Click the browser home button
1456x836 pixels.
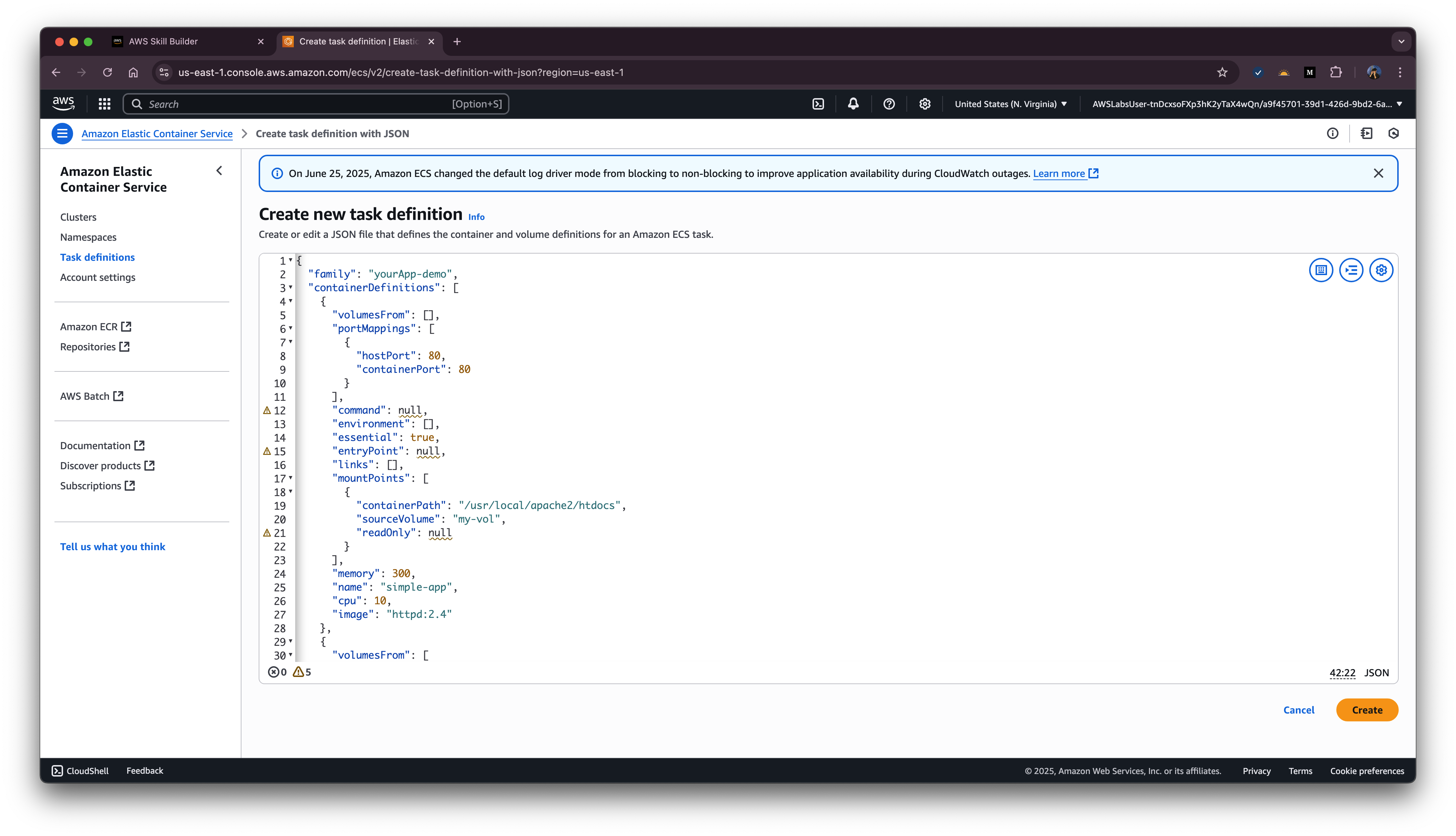coord(133,72)
